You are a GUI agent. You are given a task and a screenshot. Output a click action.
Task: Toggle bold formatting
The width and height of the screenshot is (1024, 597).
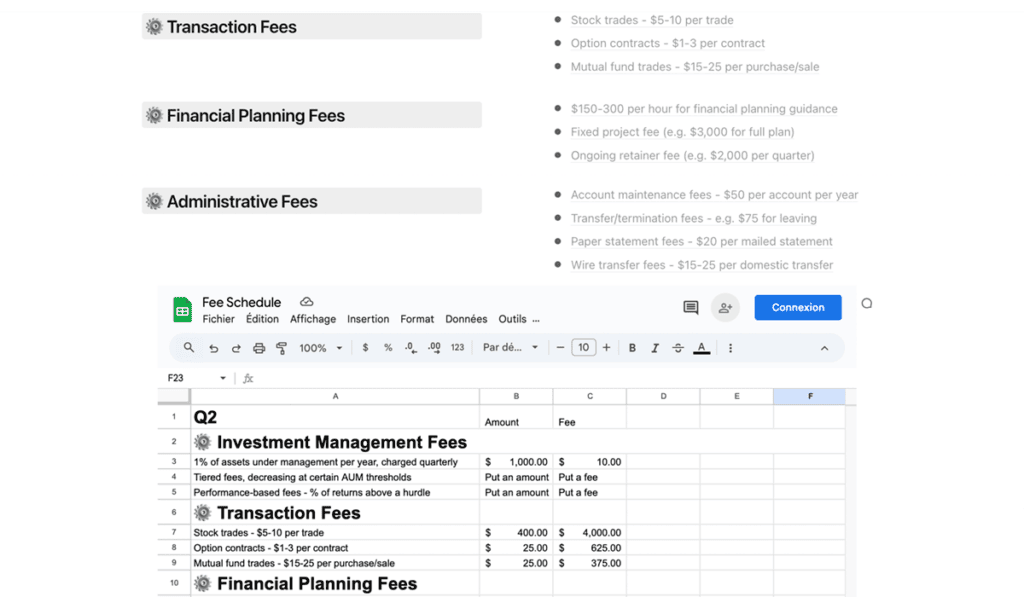coord(632,348)
